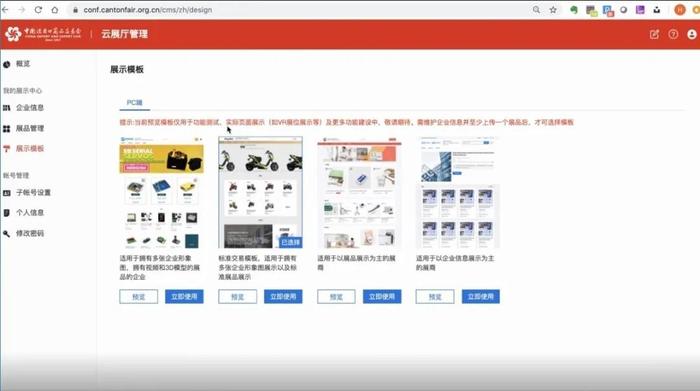
Task: Open the edit note icon in header
Action: 654,34
